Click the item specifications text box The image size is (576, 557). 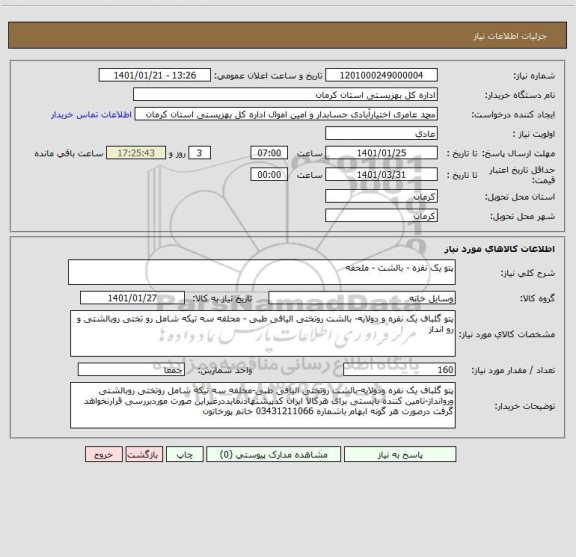(263, 334)
